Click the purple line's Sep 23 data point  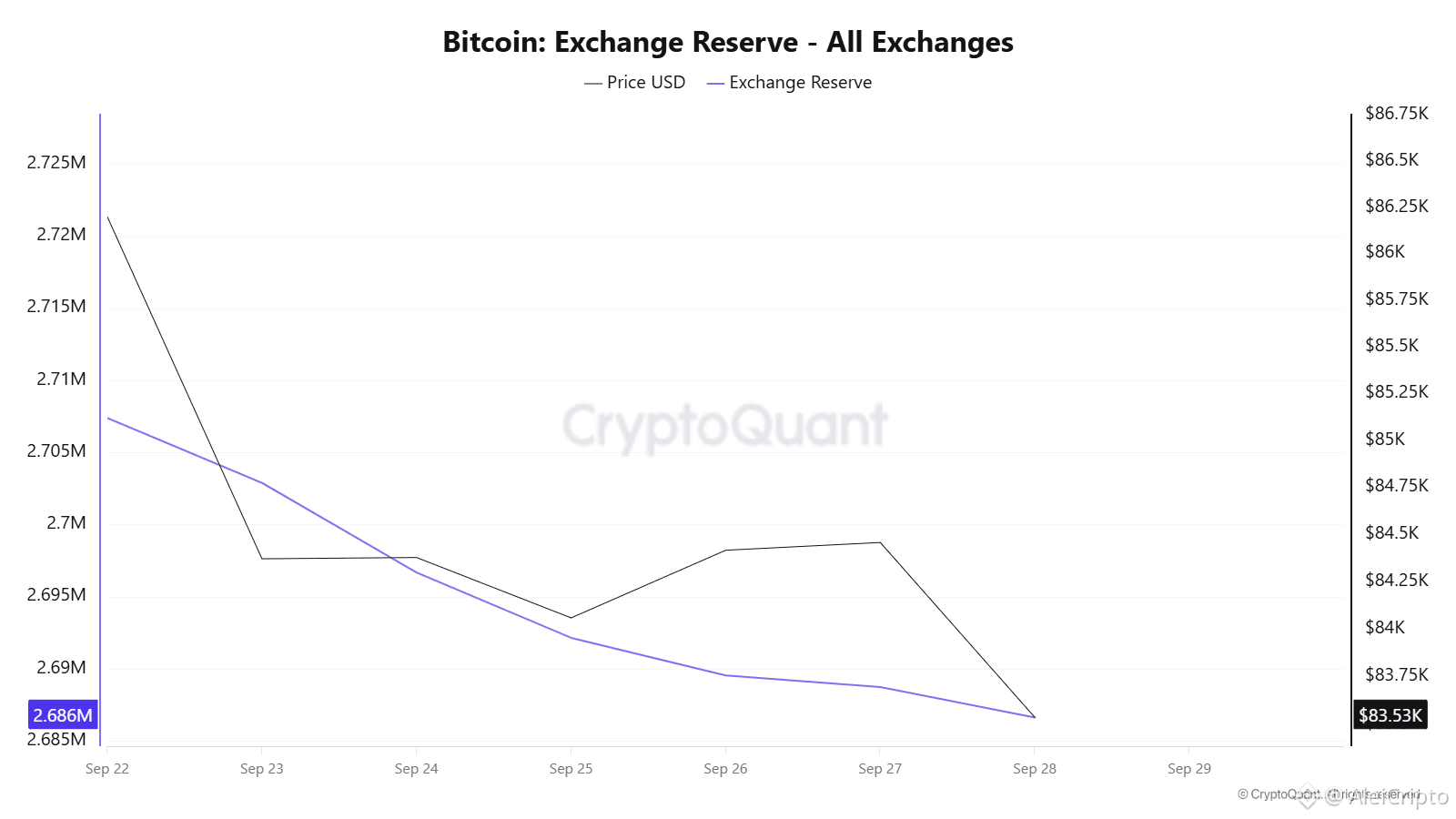(x=262, y=482)
